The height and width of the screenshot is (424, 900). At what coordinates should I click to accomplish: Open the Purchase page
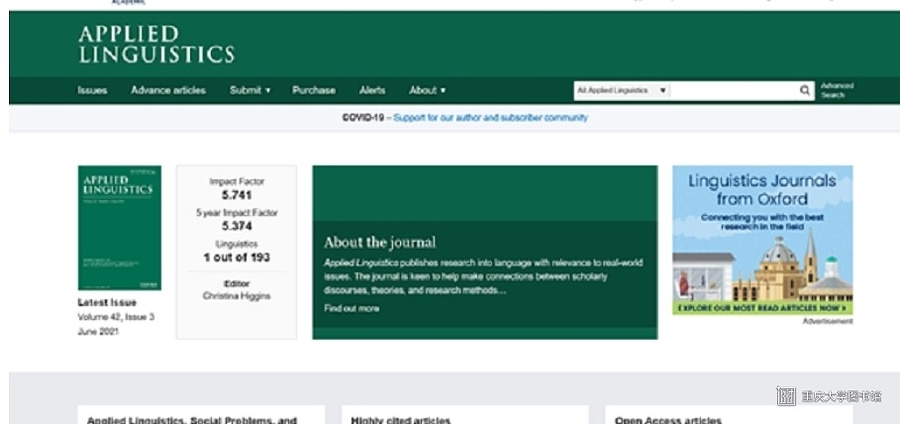pyautogui.click(x=314, y=90)
